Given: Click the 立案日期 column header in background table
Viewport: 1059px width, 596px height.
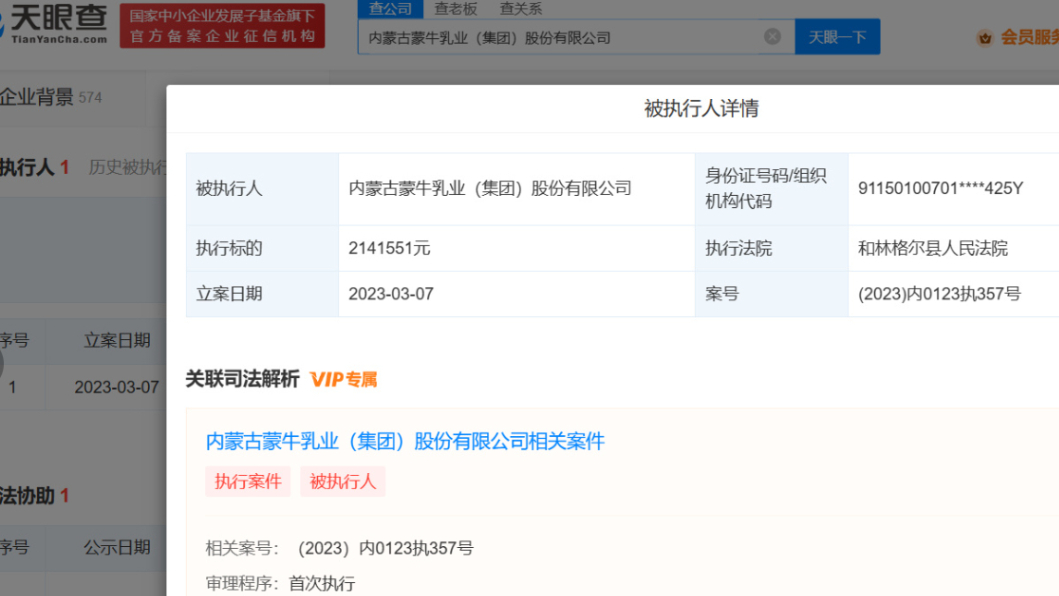Looking at the screenshot, I should pyautogui.click(x=117, y=341).
